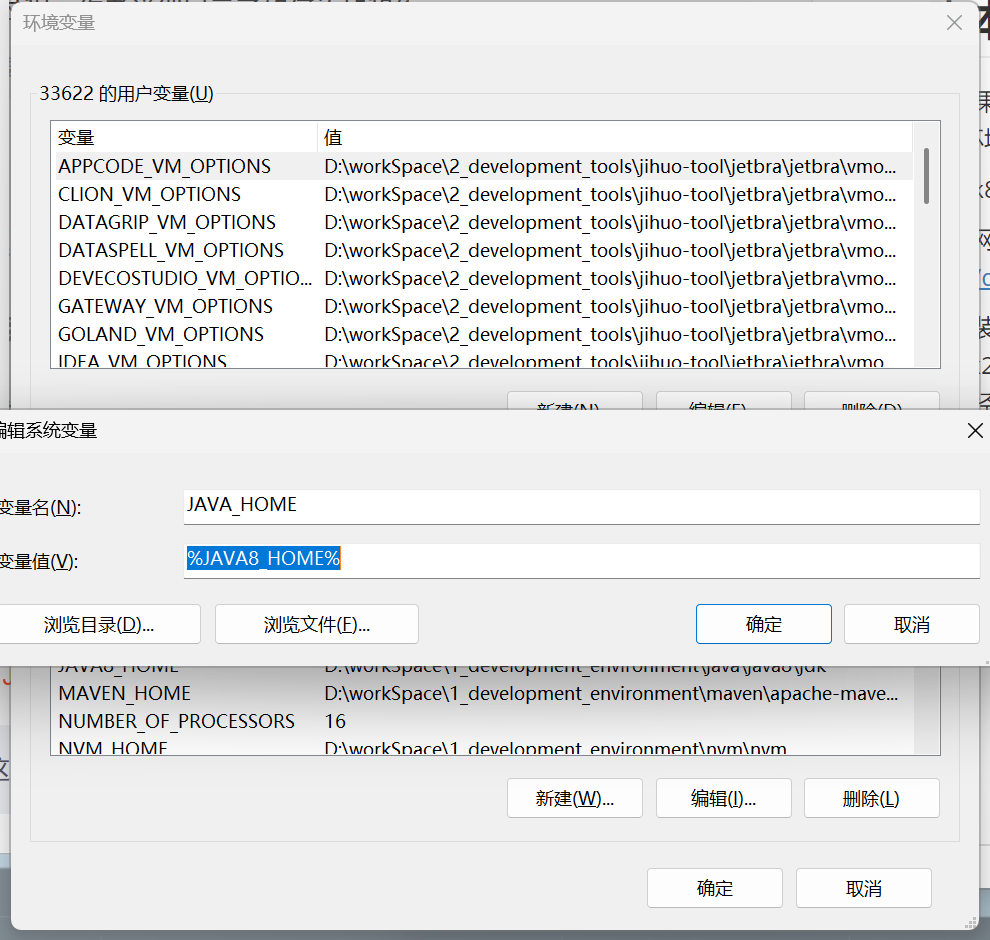Select APPCODE_VM_OPTIONS user variable row
990x940 pixels.
click(164, 166)
